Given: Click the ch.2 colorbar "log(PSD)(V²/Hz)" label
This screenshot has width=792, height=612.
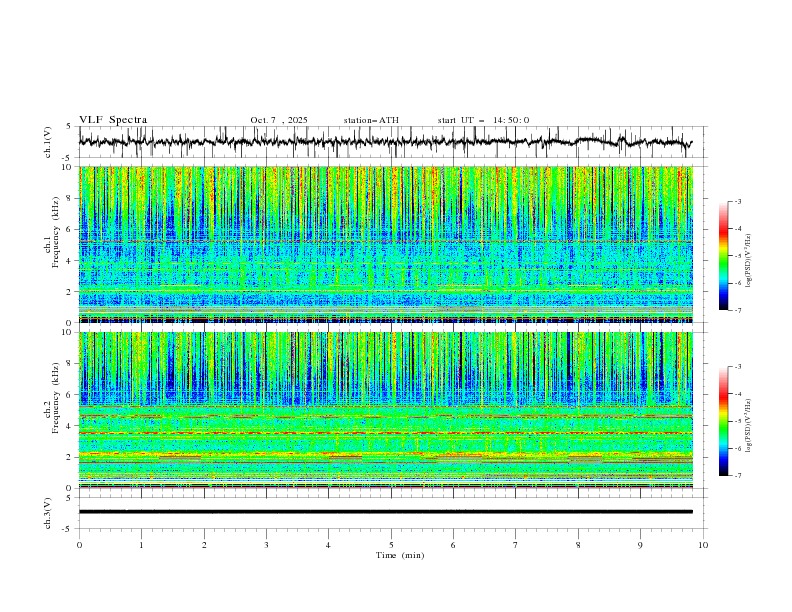Looking at the screenshot, I should (749, 425).
